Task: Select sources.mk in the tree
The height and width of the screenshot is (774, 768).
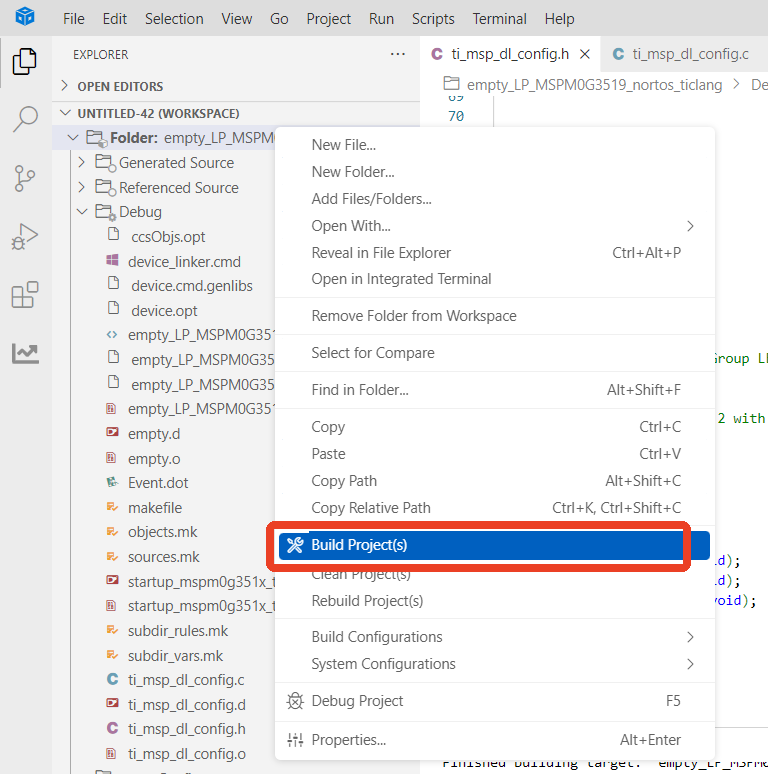Action: (x=163, y=557)
